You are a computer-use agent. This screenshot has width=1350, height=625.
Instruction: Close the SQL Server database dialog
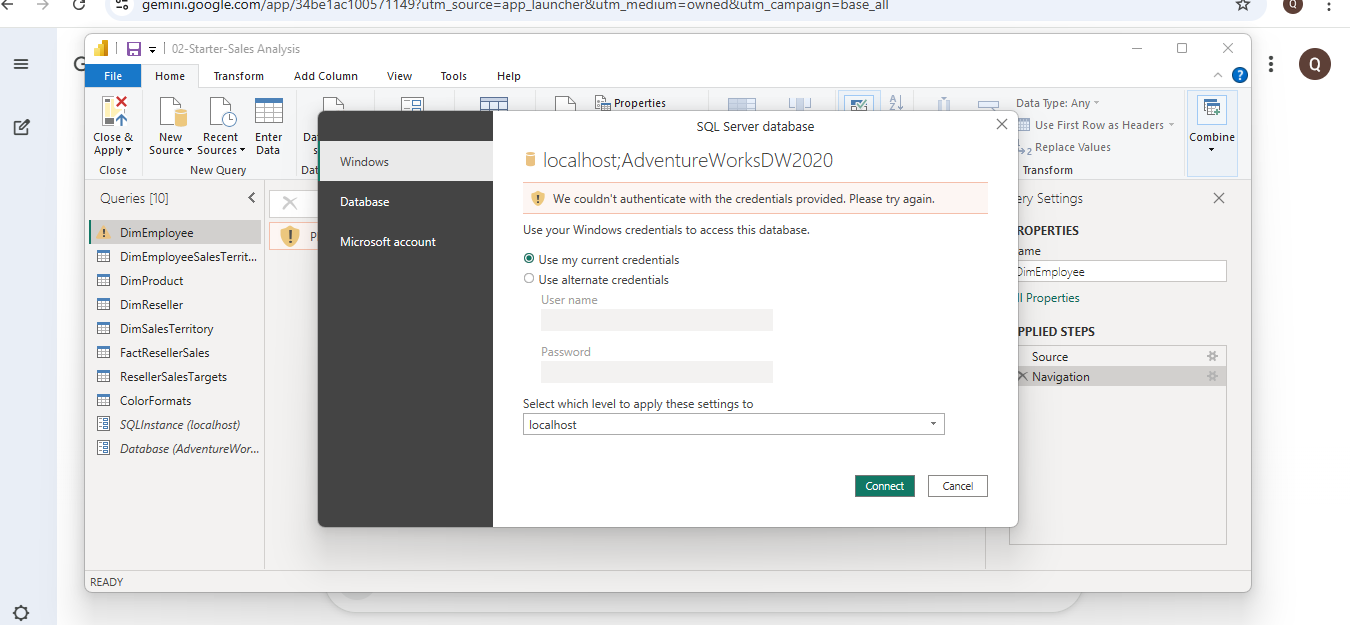1002,125
